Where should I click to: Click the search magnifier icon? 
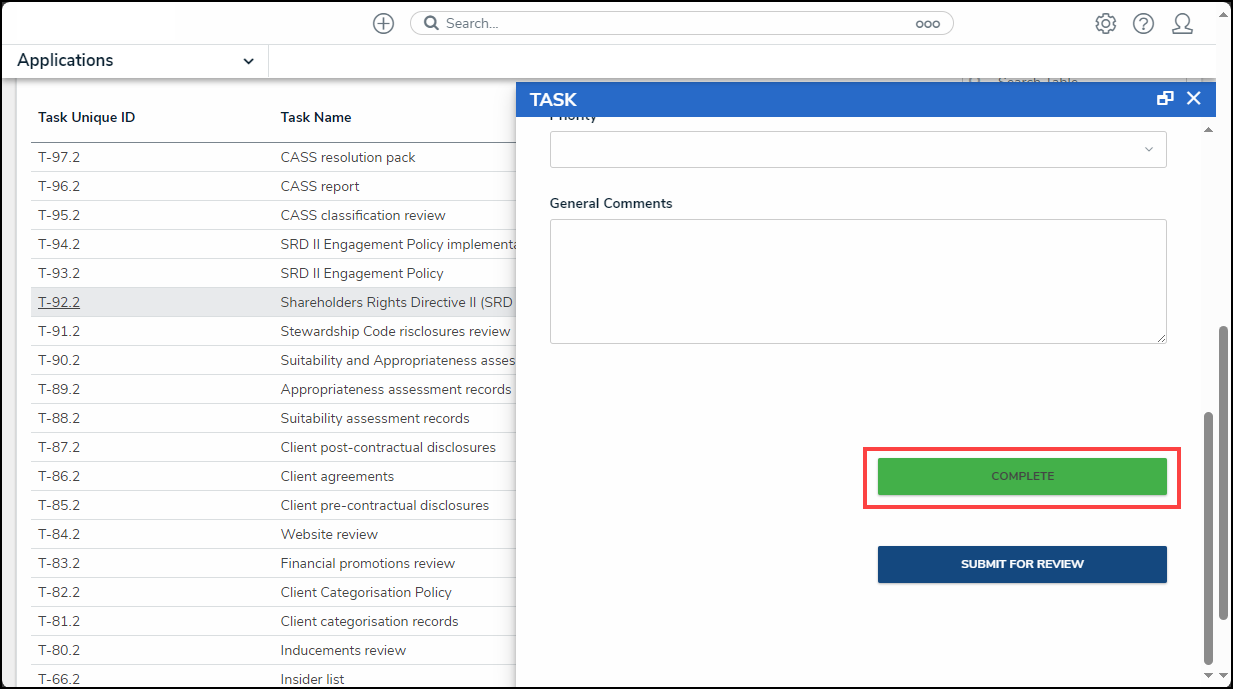pos(431,23)
